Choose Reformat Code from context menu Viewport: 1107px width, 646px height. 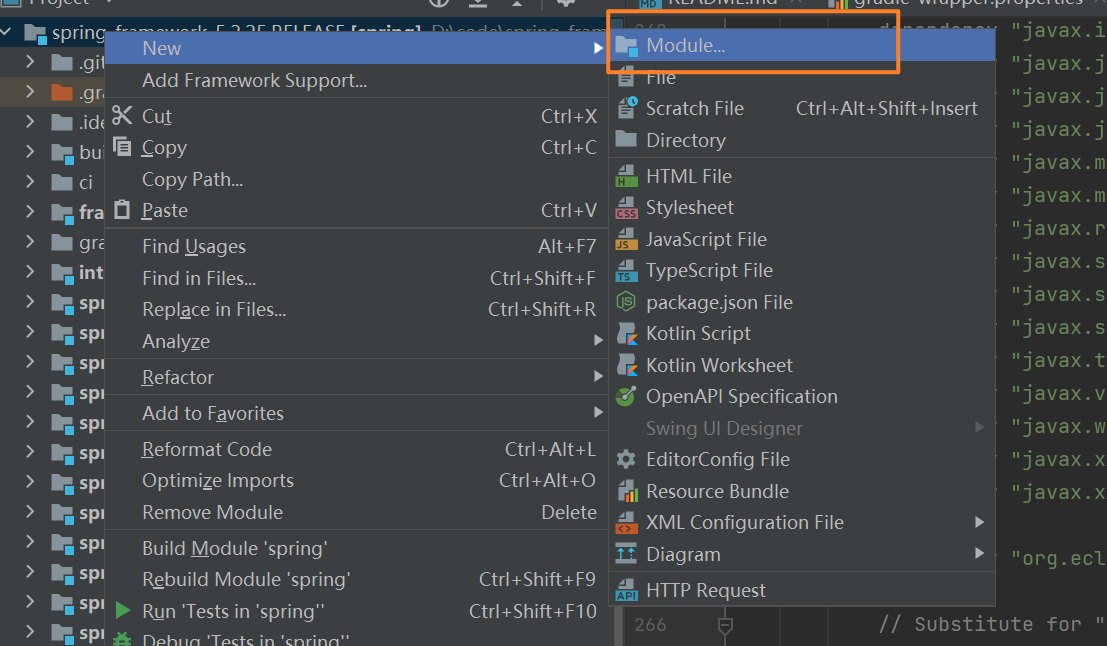(207, 449)
